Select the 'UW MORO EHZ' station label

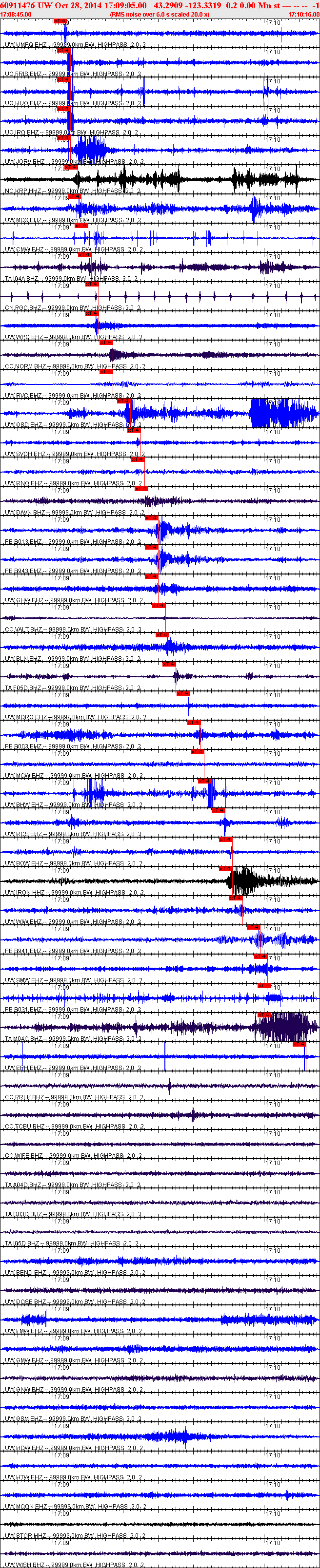pyautogui.click(x=25, y=717)
